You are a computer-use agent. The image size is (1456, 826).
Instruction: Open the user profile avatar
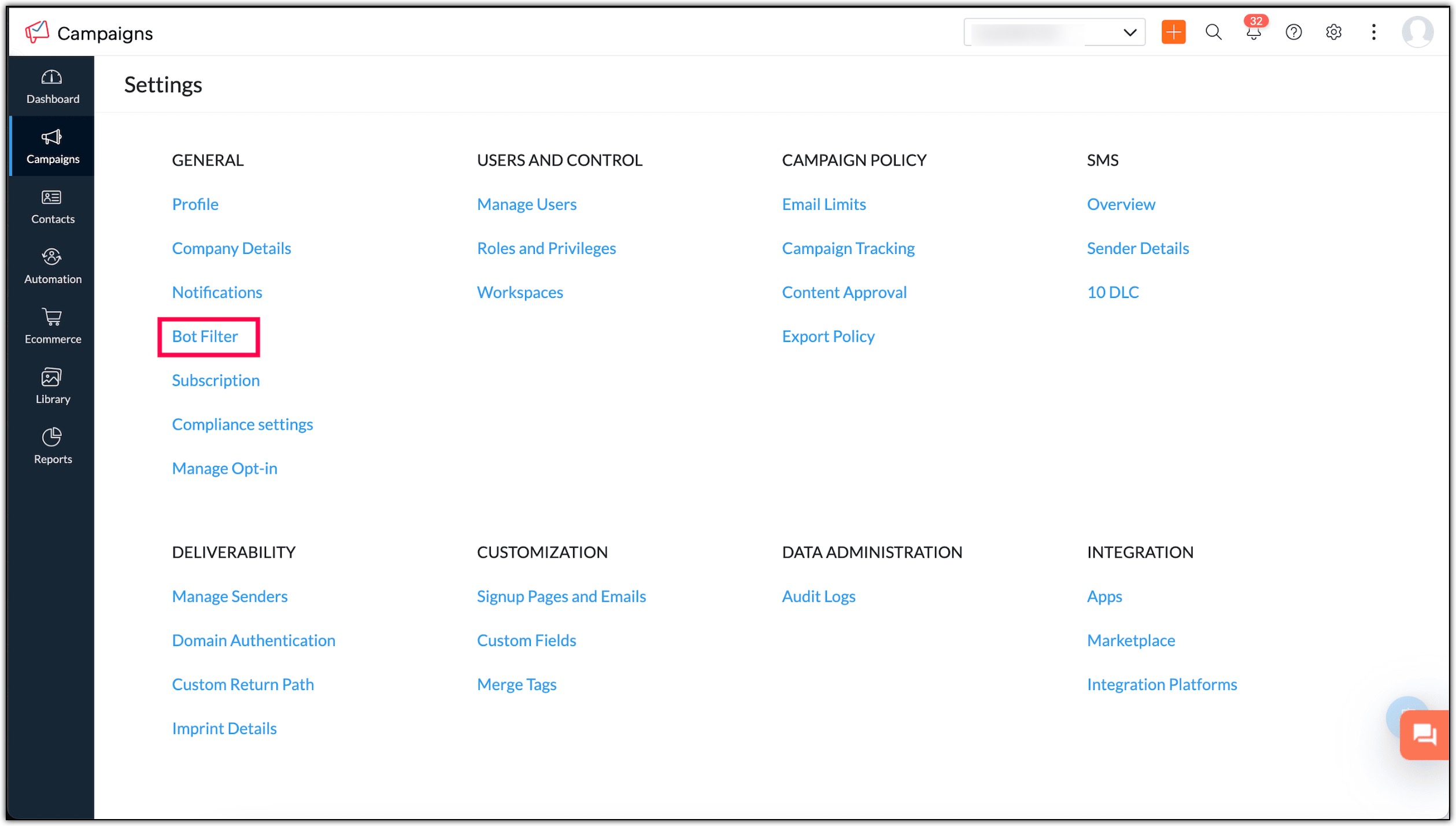tap(1417, 32)
